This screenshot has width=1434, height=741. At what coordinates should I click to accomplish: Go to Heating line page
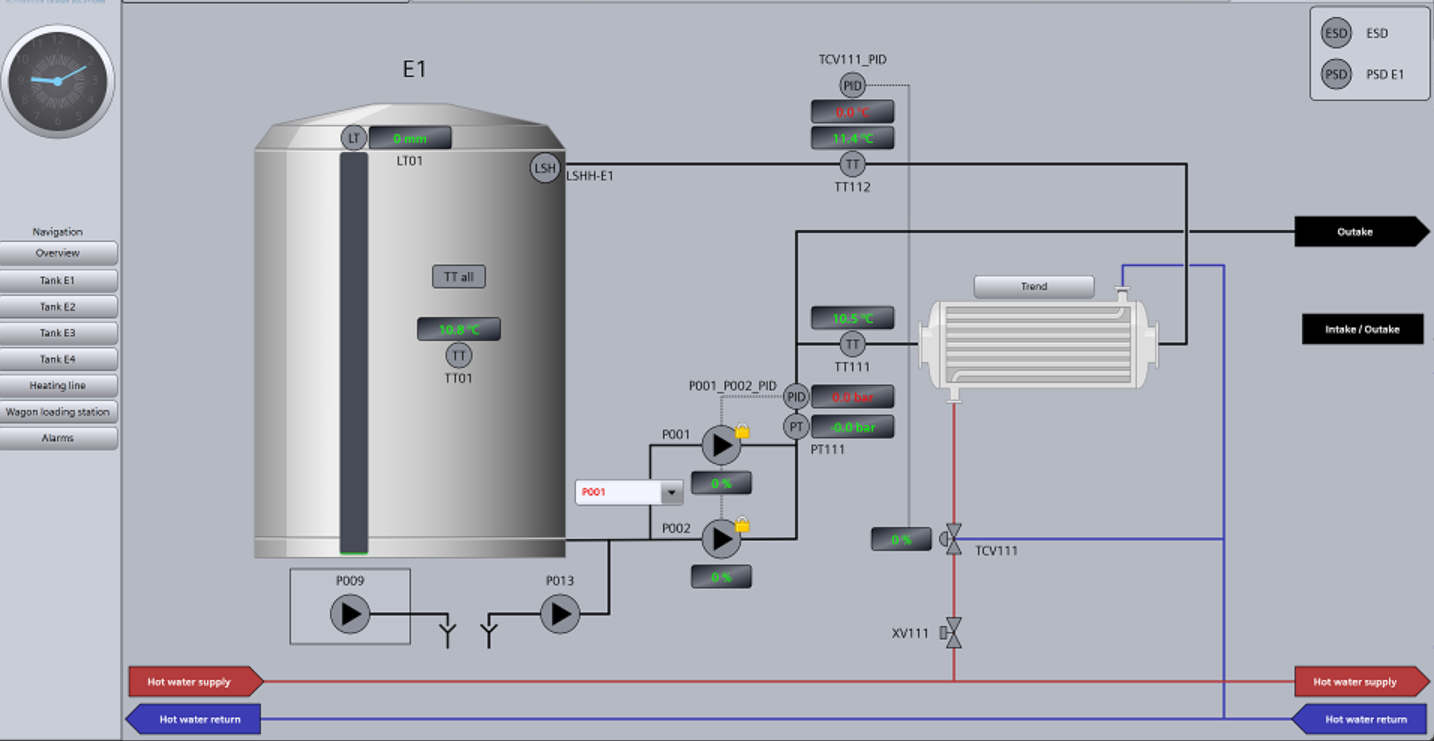click(x=58, y=385)
